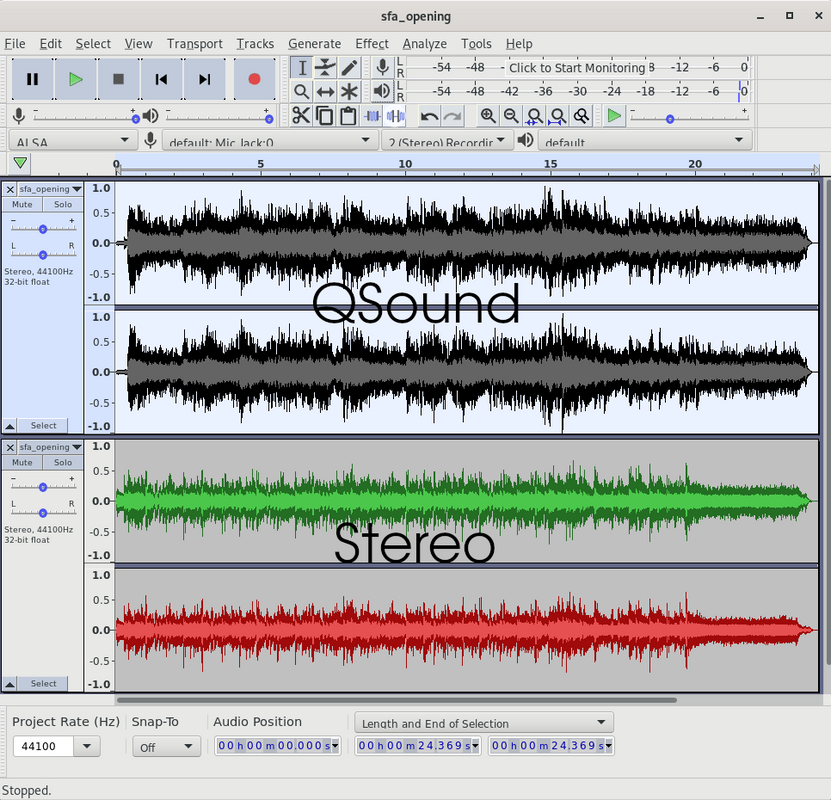Click the Pause transport button
The image size is (831, 800).
32,79
